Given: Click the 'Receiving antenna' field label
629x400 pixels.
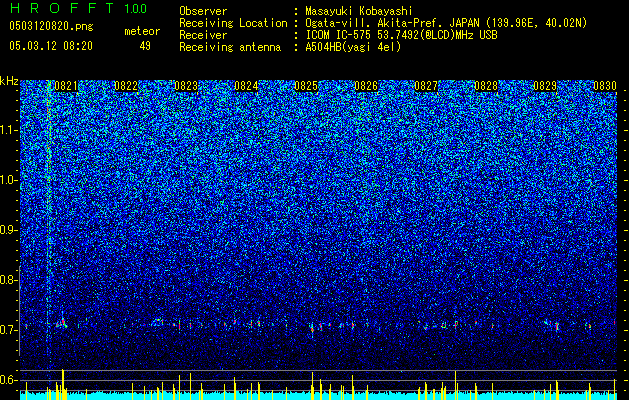Looking at the screenshot, I should [230, 47].
